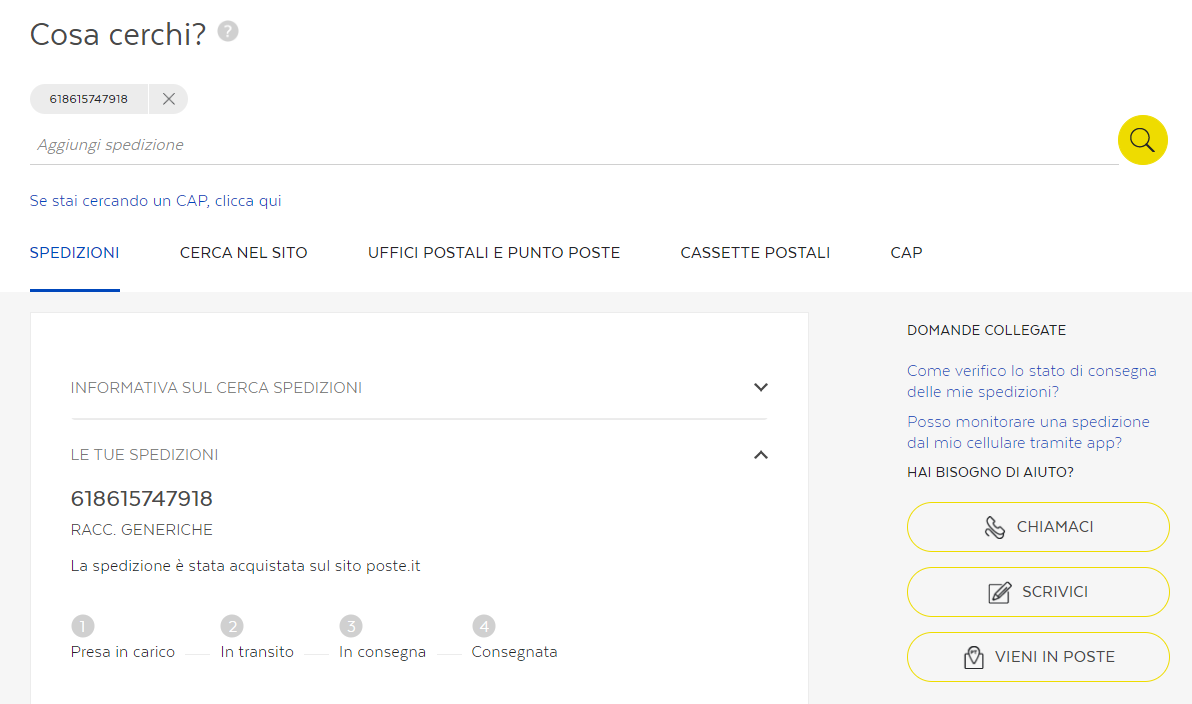Click the VIENI IN POSTE button
Screen dimensions: 1192x704
[1038, 657]
